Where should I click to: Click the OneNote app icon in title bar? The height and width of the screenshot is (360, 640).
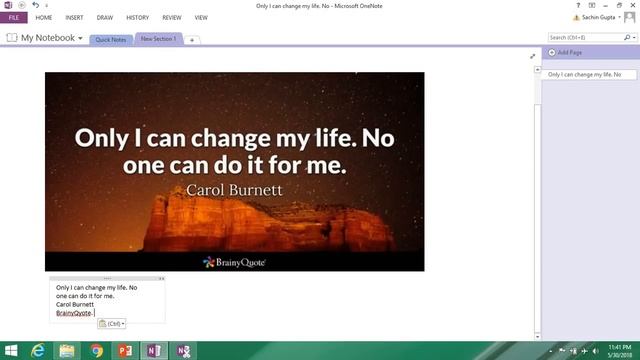click(8, 5)
